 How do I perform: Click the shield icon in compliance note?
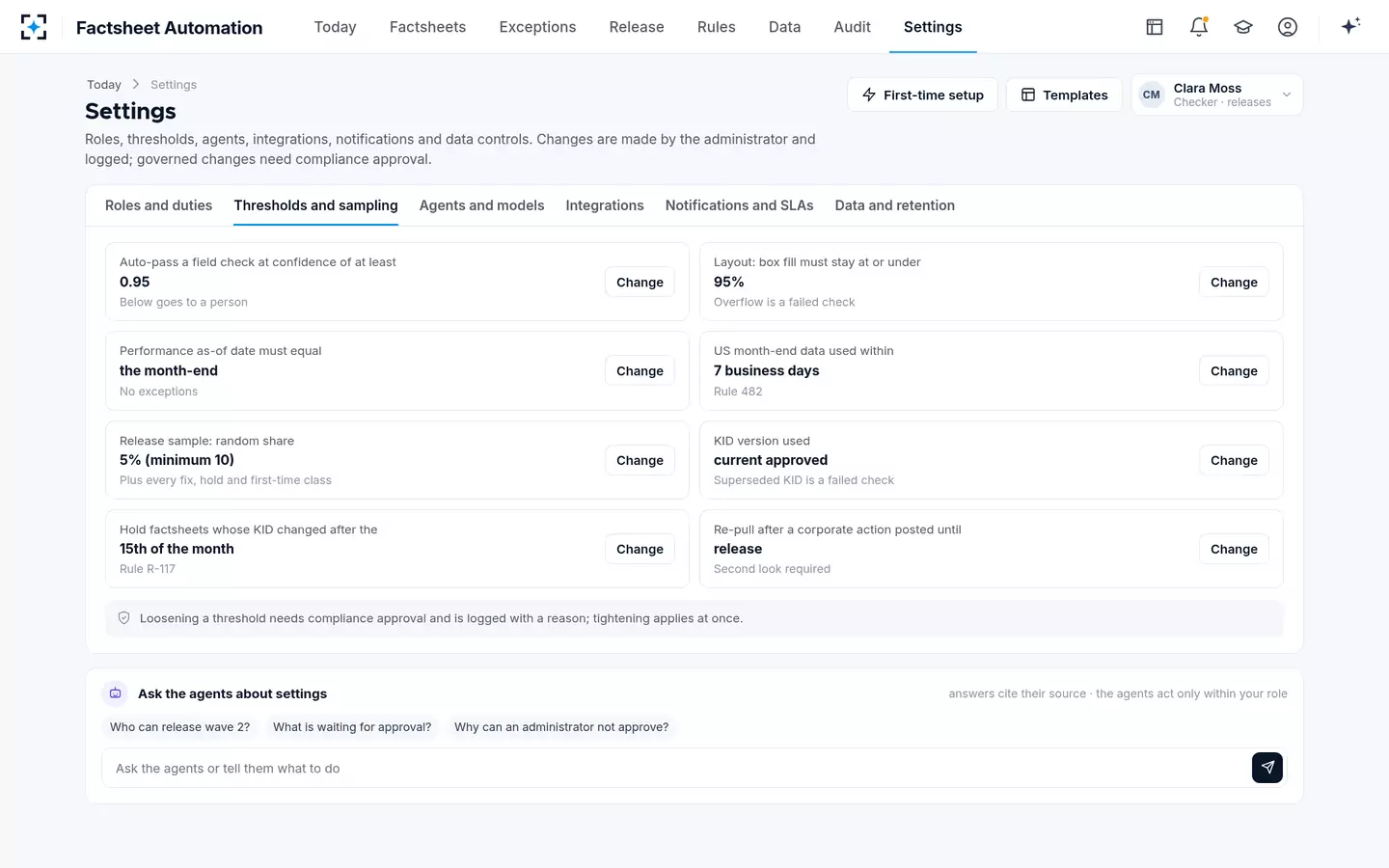123,618
